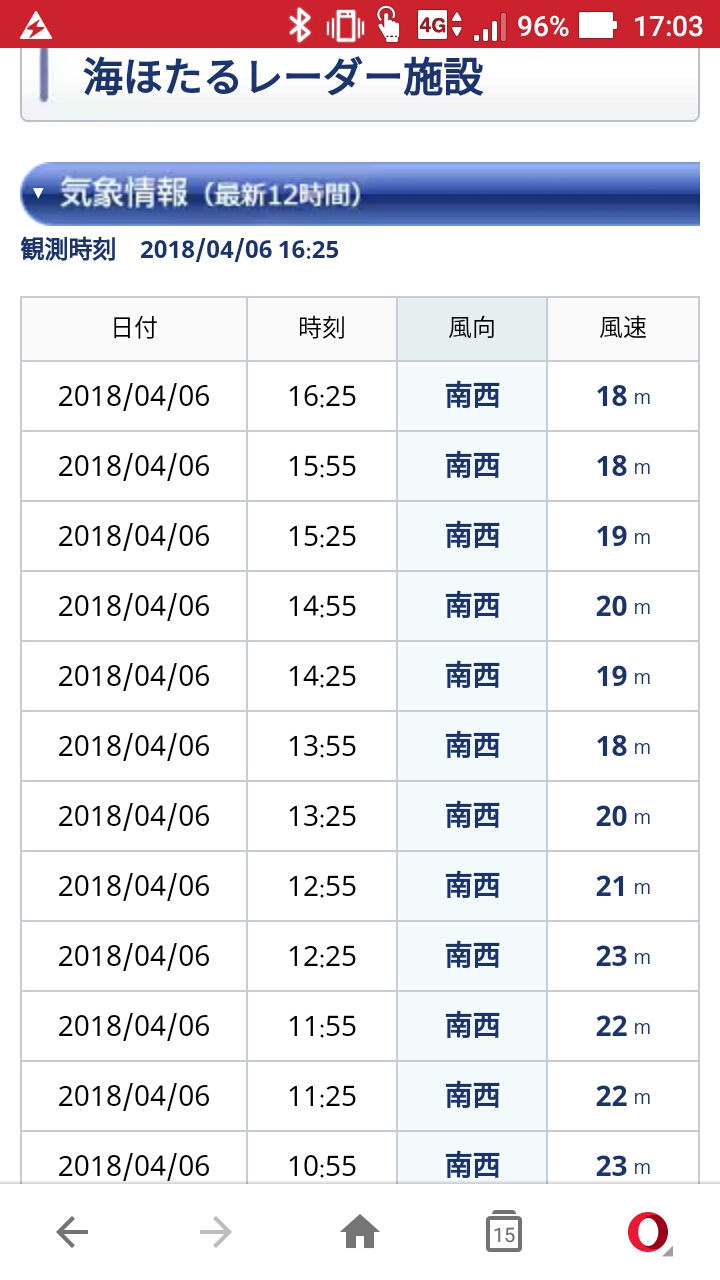Select the 16:25 time cell
The width and height of the screenshot is (720, 1280).
(x=322, y=397)
